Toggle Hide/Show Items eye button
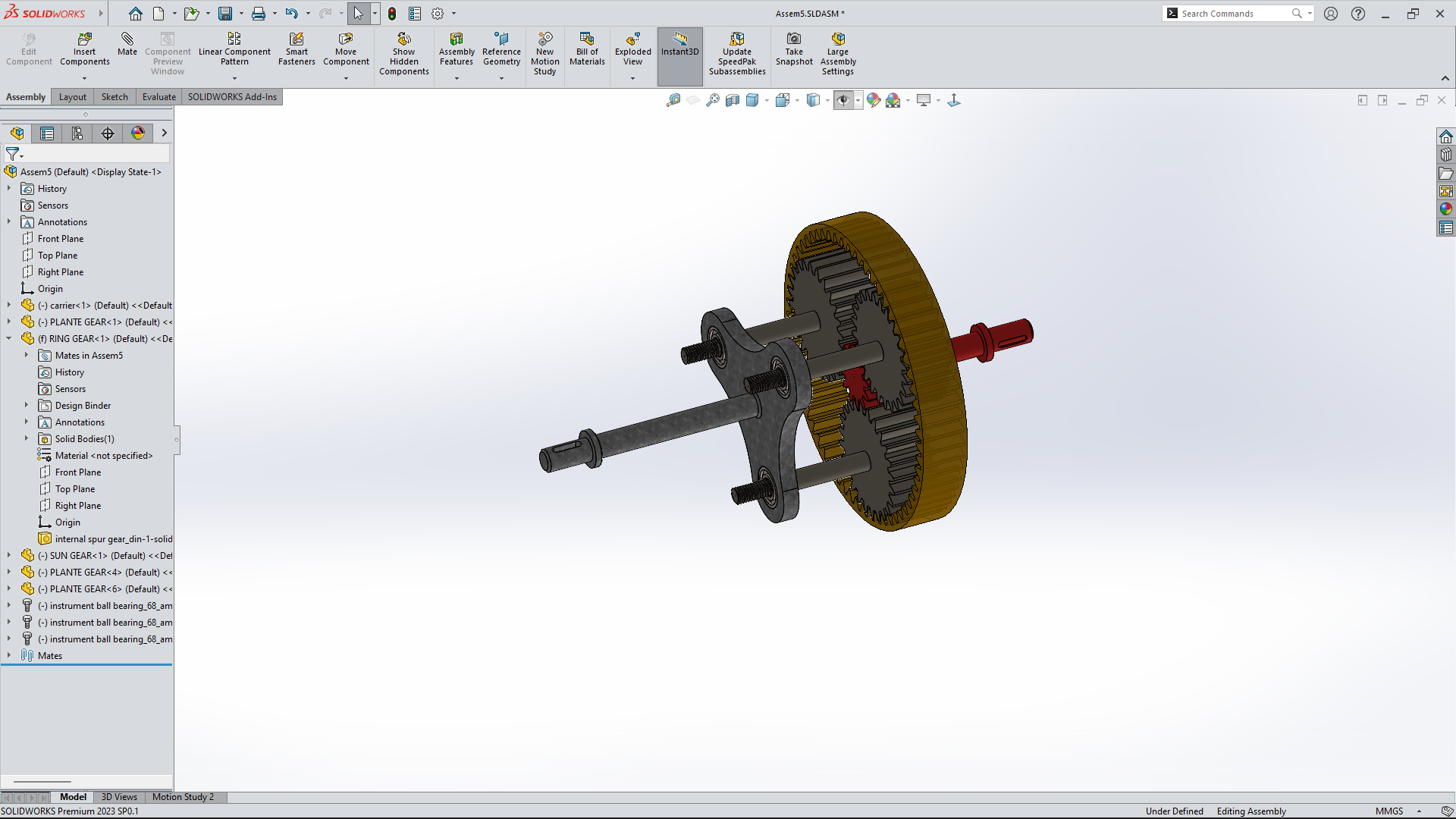This screenshot has height=819, width=1456. (843, 100)
